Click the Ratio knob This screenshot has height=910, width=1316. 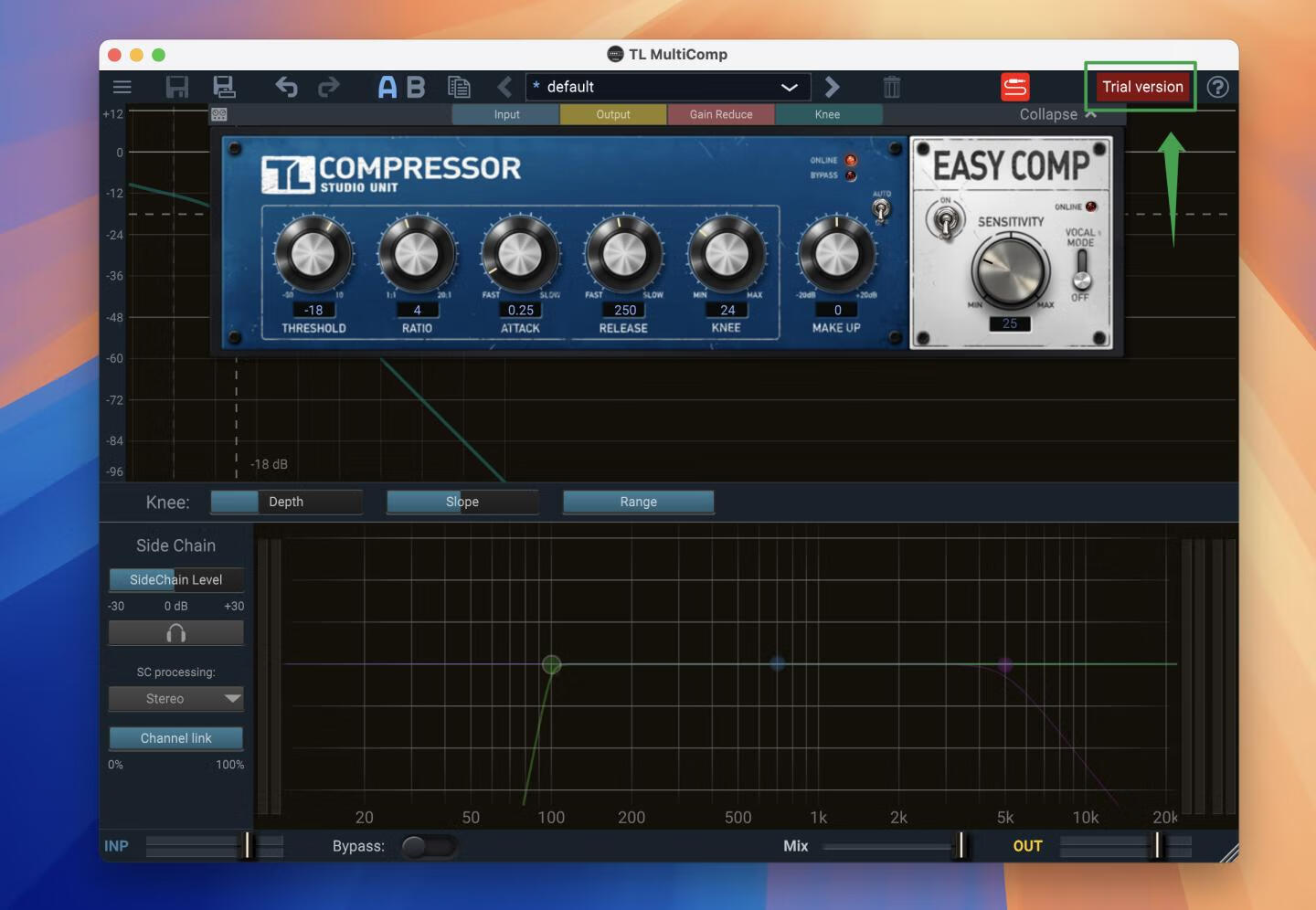(x=417, y=254)
